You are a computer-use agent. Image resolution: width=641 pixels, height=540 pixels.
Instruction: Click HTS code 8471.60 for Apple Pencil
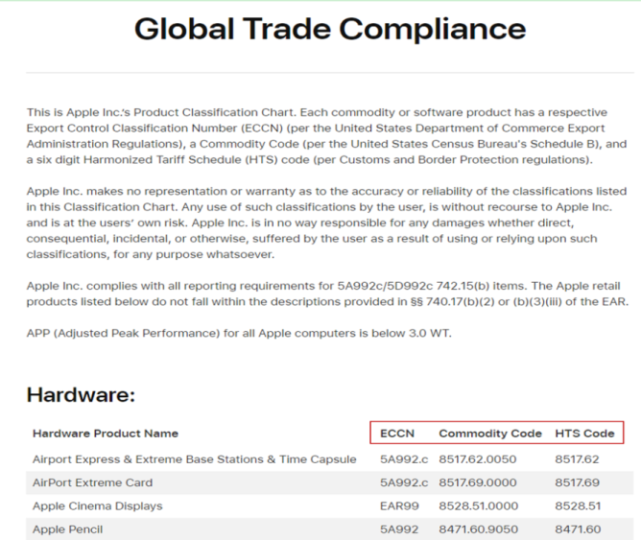pyautogui.click(x=578, y=529)
